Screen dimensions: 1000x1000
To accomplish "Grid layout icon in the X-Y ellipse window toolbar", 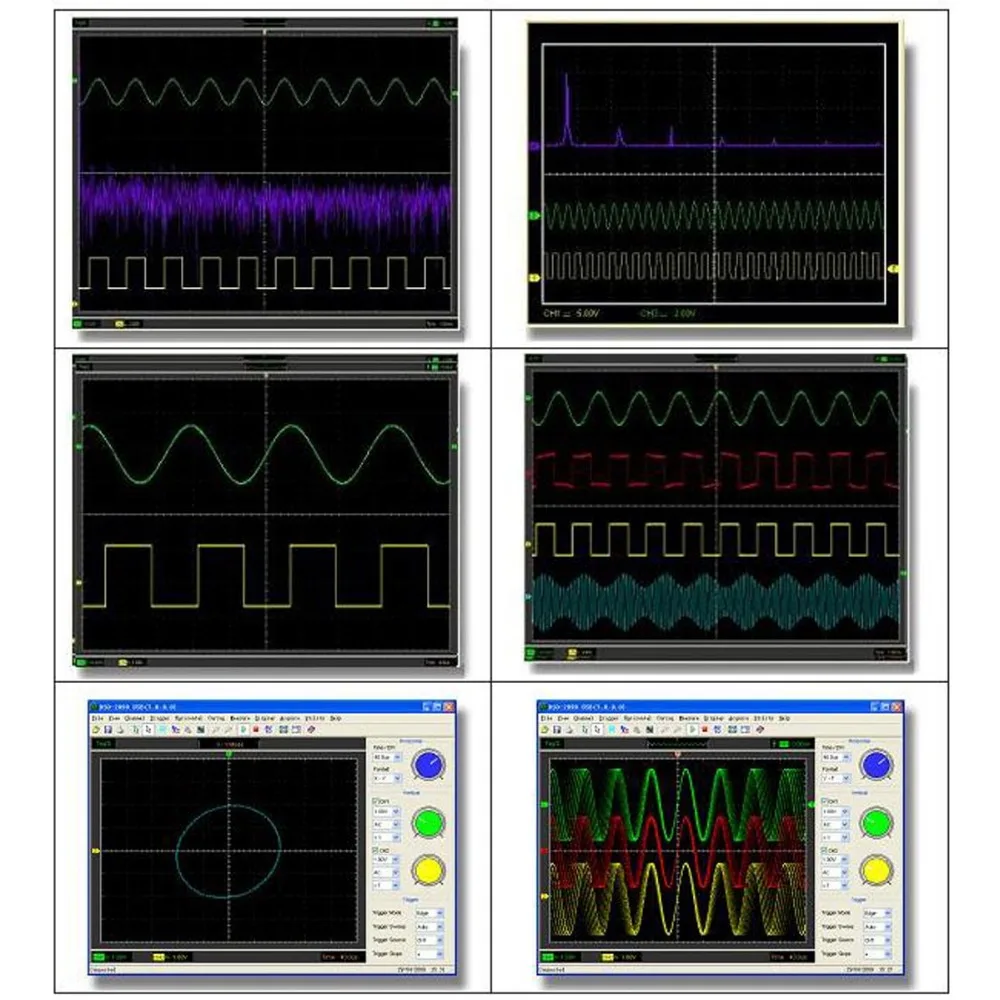I will [283, 730].
